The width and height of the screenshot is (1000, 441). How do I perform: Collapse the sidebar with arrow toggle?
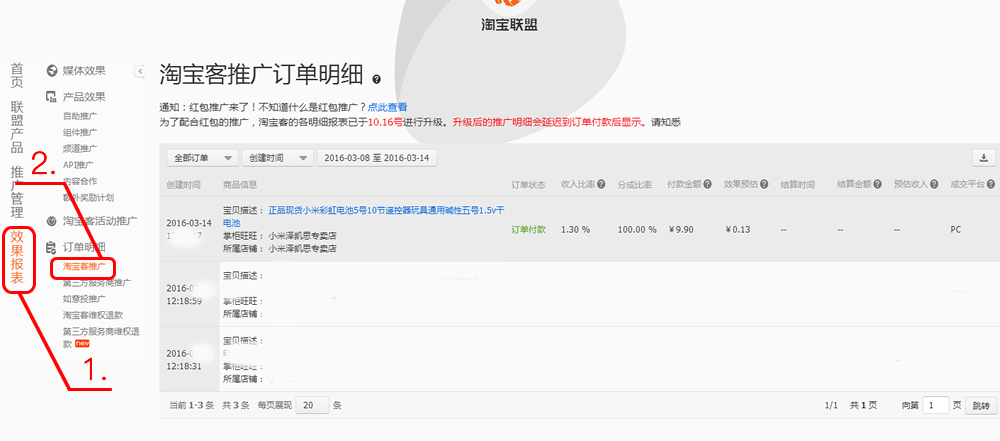(140, 71)
